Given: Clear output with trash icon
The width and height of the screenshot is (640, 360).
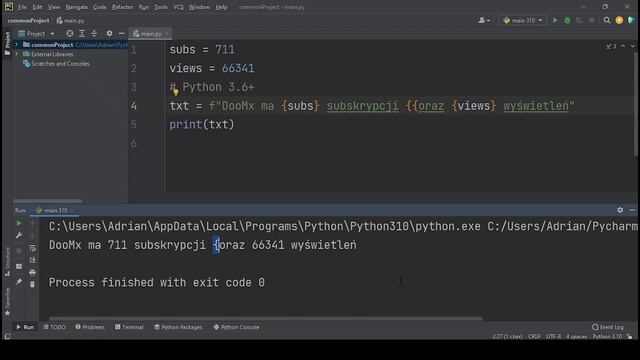Looking at the screenshot, I should coord(32,284).
